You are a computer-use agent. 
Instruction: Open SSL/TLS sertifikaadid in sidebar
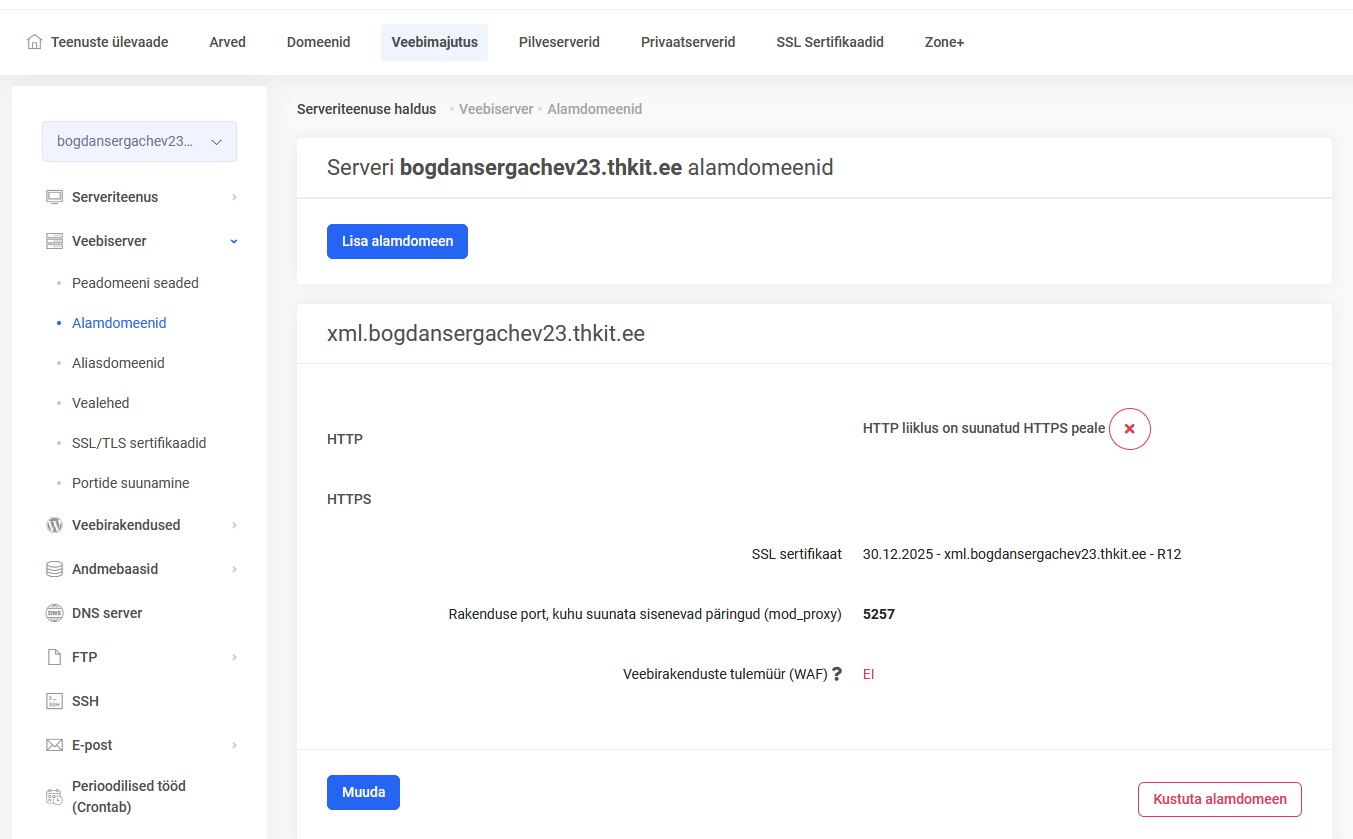point(139,443)
